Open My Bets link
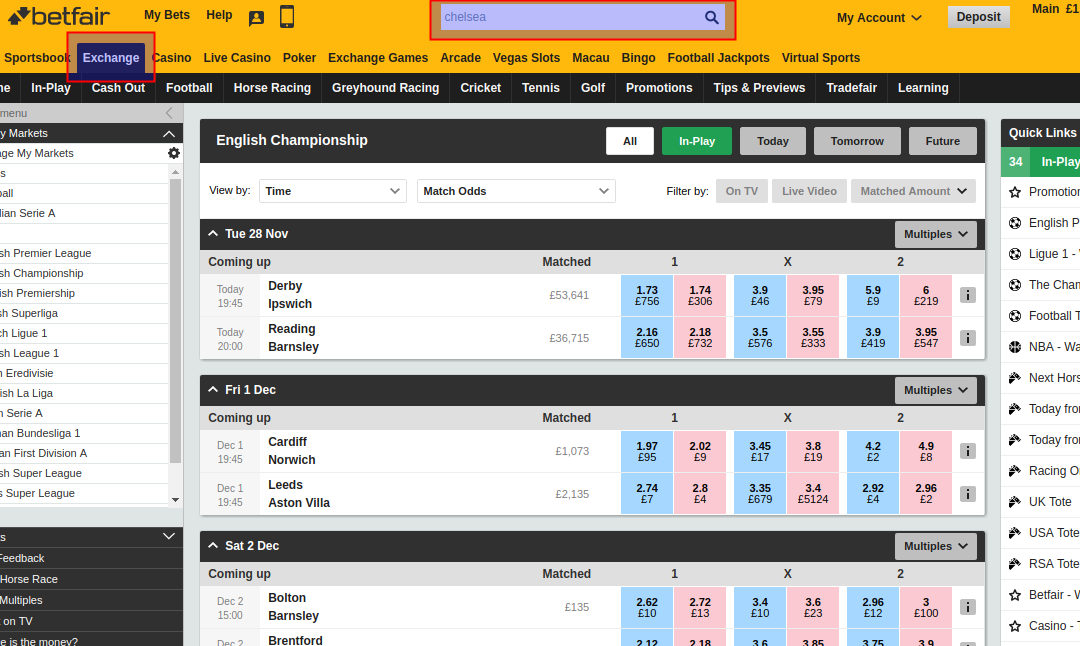This screenshot has height=646, width=1080. point(167,15)
